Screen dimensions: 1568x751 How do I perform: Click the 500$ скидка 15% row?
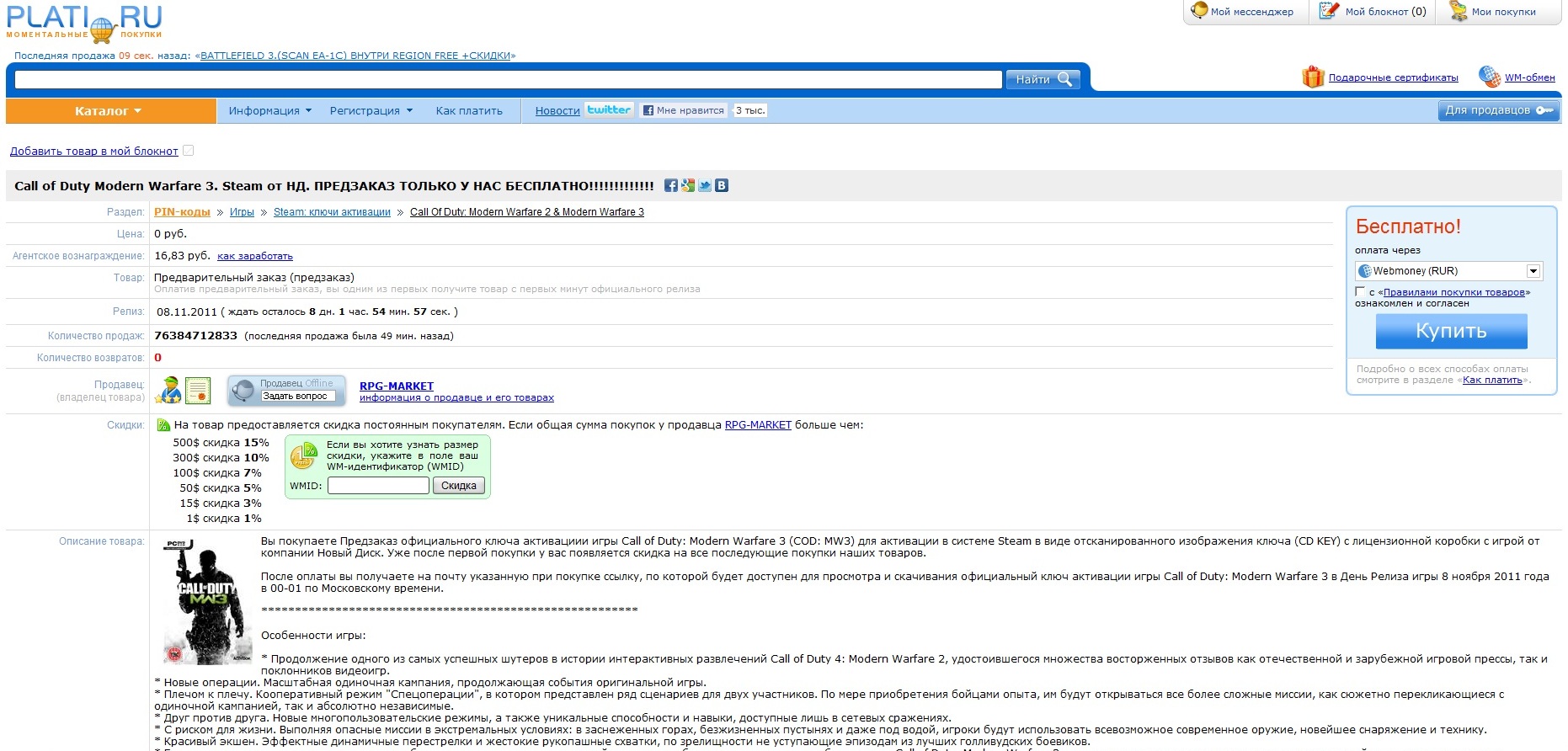click(221, 443)
